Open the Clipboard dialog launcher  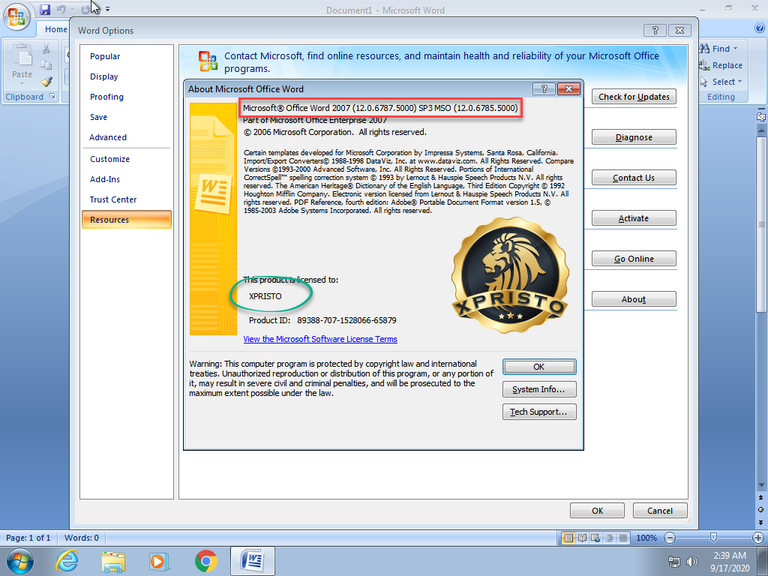pyautogui.click(x=52, y=96)
